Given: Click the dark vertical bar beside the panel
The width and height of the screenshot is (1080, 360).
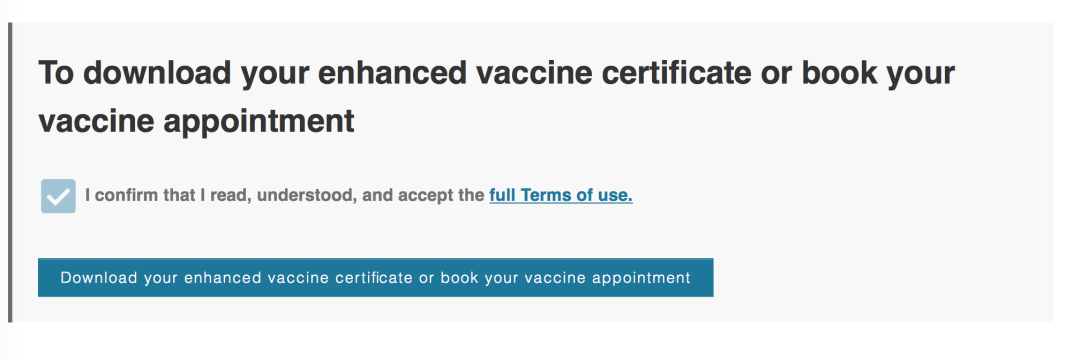Looking at the screenshot, I should (10, 172).
